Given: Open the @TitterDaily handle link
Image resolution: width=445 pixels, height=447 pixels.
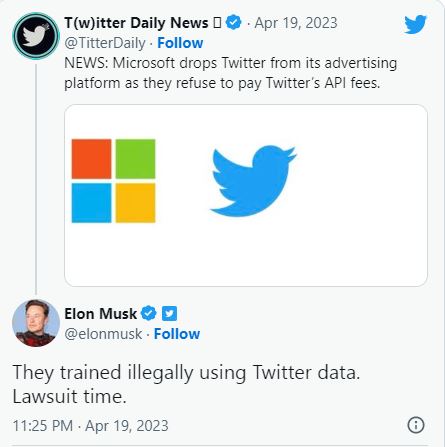Looking at the screenshot, I should pyautogui.click(x=105, y=43).
